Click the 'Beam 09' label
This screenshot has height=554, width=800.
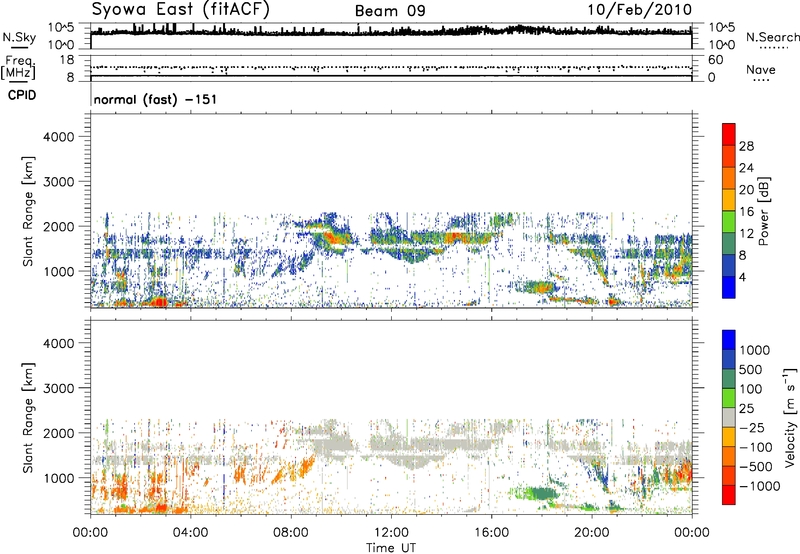tap(390, 11)
